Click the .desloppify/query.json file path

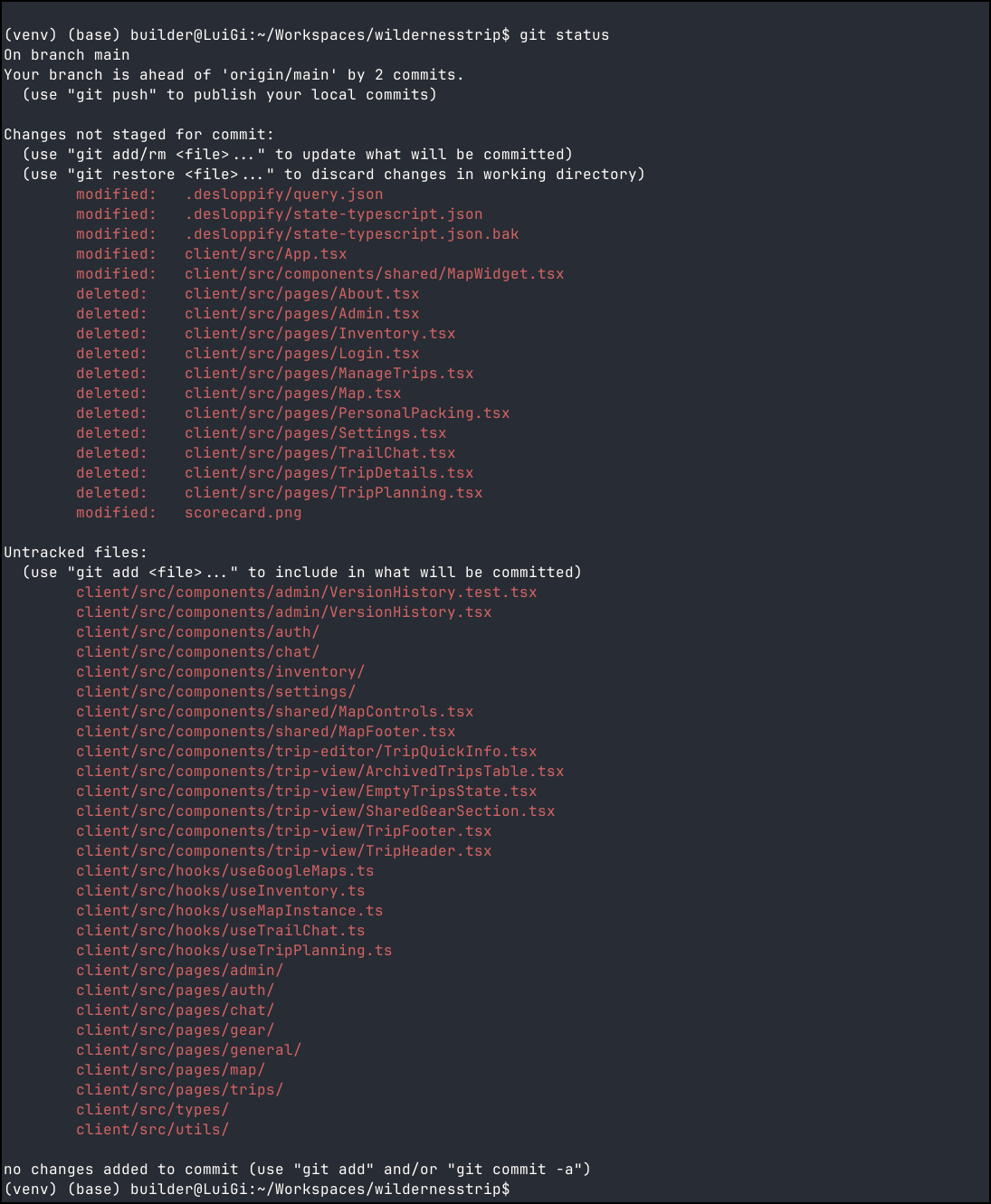click(283, 194)
